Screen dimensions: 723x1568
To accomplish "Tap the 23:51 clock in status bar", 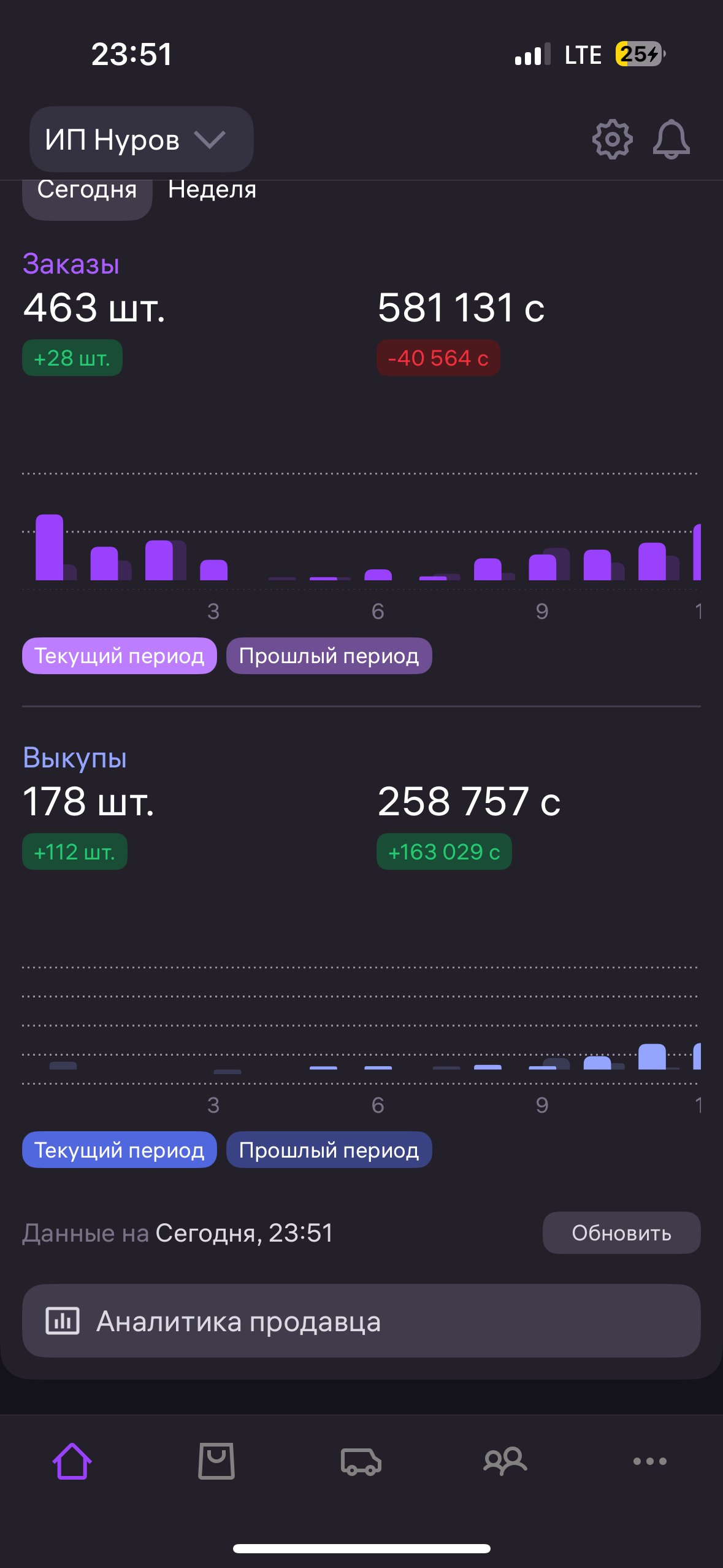I will coord(132,54).
